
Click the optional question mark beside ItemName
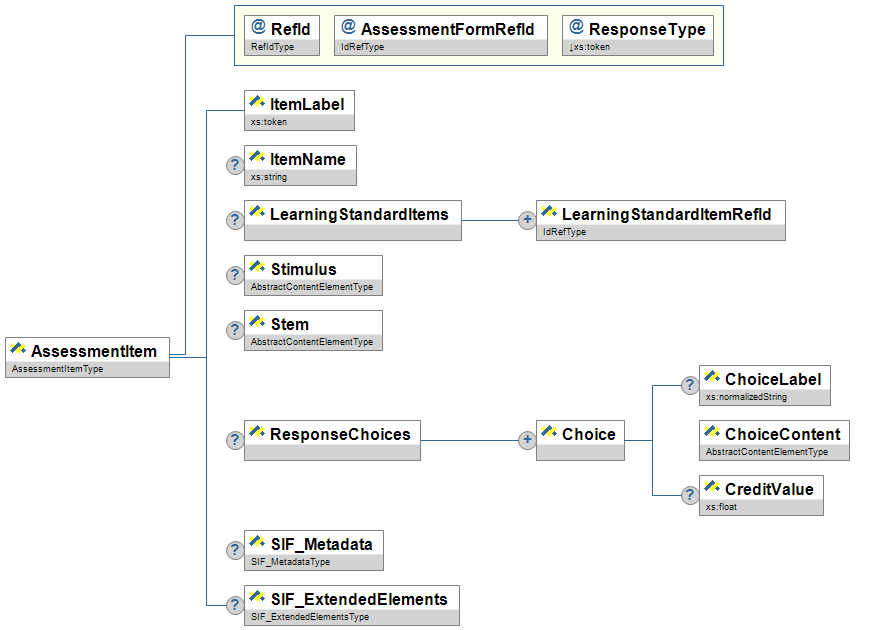[234, 165]
